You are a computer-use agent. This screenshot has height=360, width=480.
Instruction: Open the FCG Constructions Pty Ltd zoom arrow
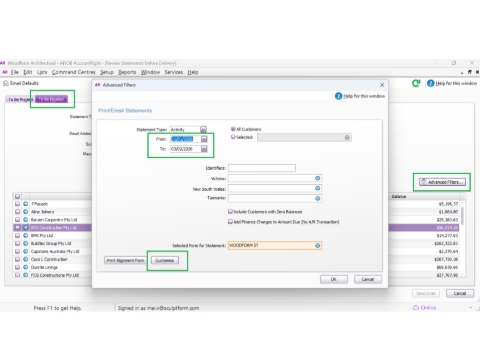pos(26,275)
